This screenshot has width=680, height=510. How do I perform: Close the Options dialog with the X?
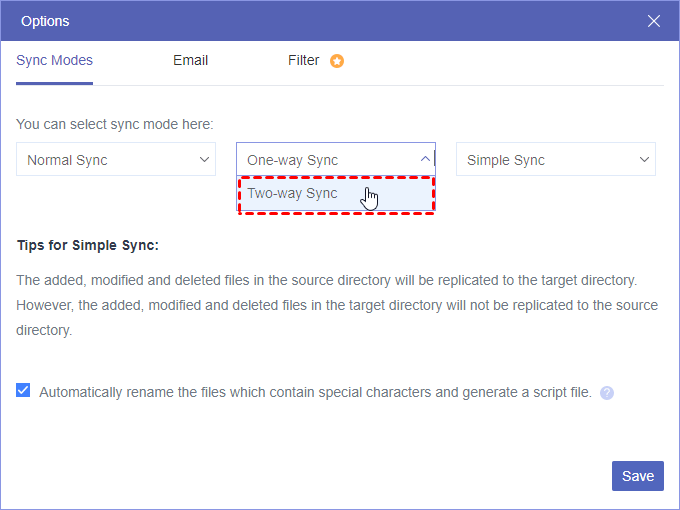point(654,21)
